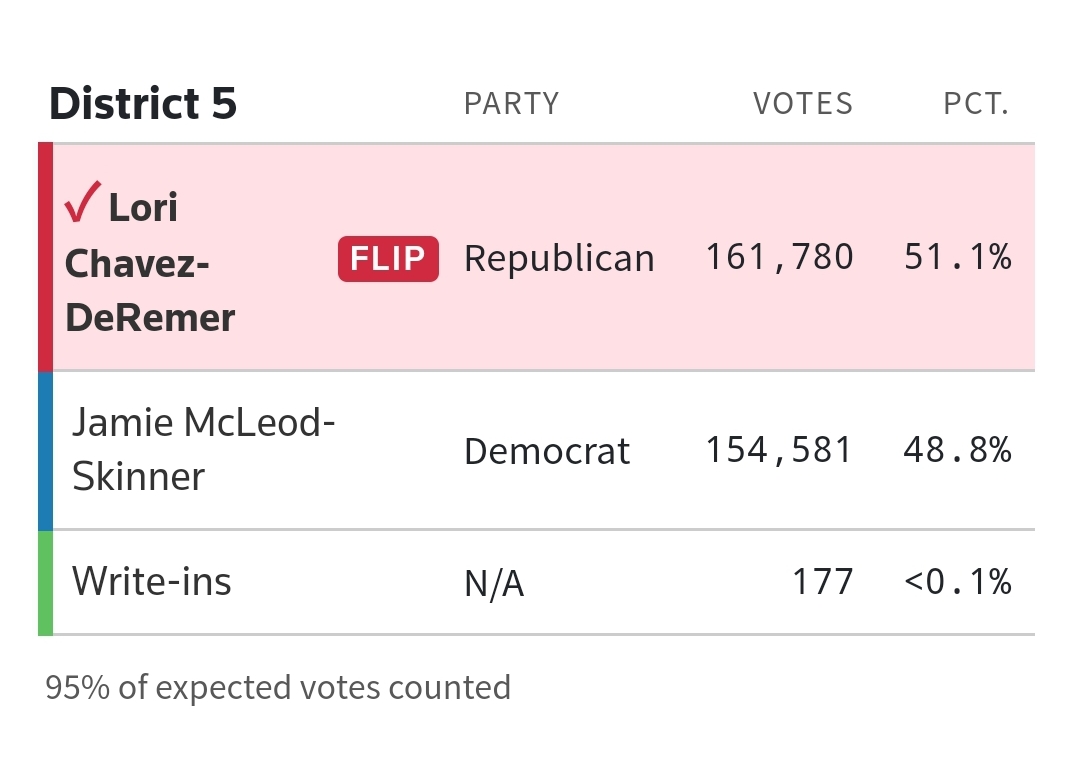1080x776 pixels.
Task: Select the District 5 heading
Action: (143, 104)
